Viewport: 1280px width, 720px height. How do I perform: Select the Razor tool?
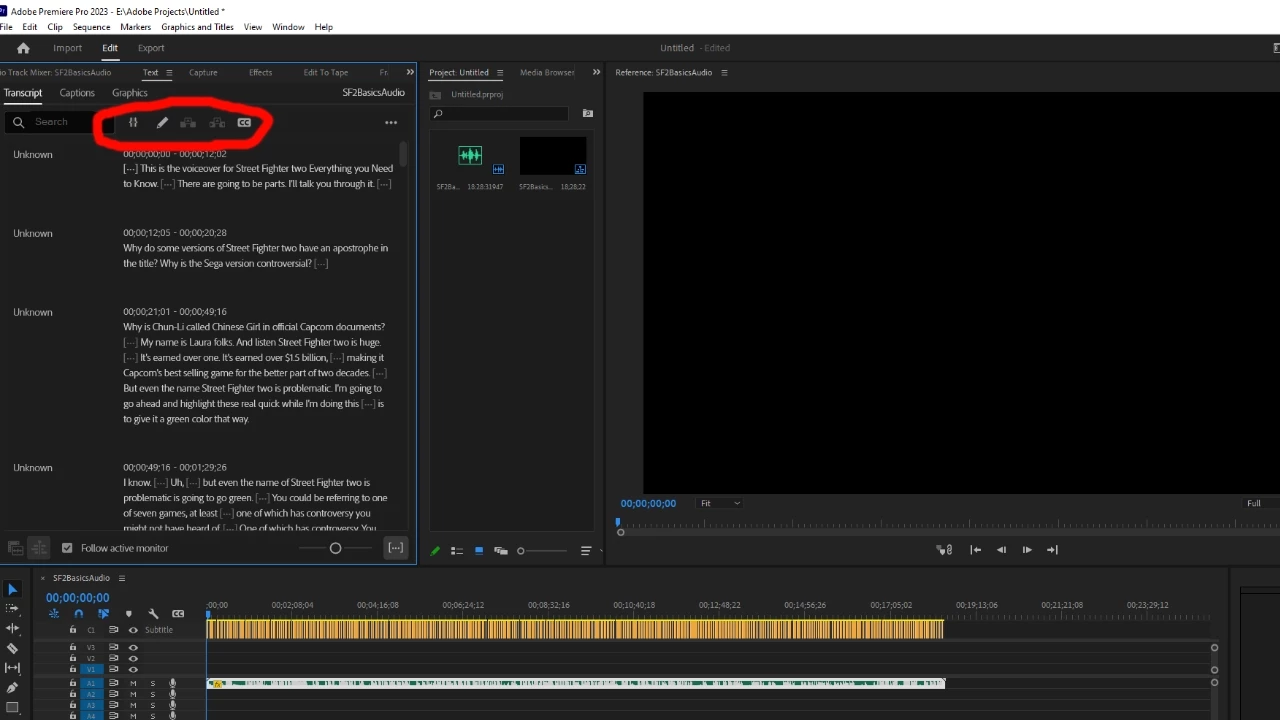click(x=12, y=648)
